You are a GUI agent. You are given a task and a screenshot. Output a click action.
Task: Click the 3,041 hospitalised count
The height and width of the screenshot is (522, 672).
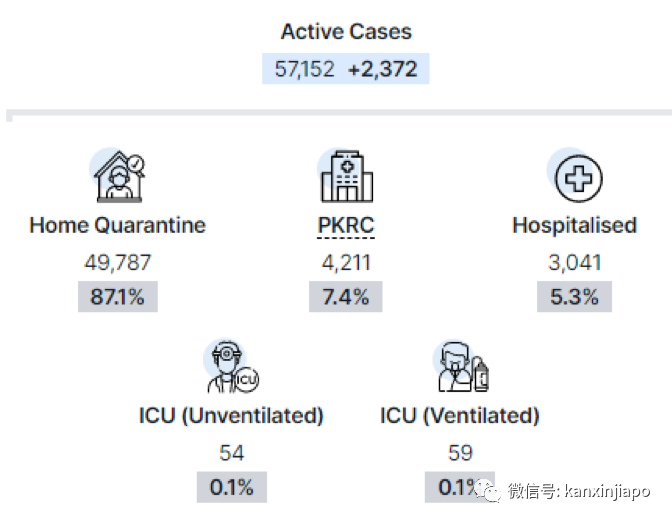(574, 263)
